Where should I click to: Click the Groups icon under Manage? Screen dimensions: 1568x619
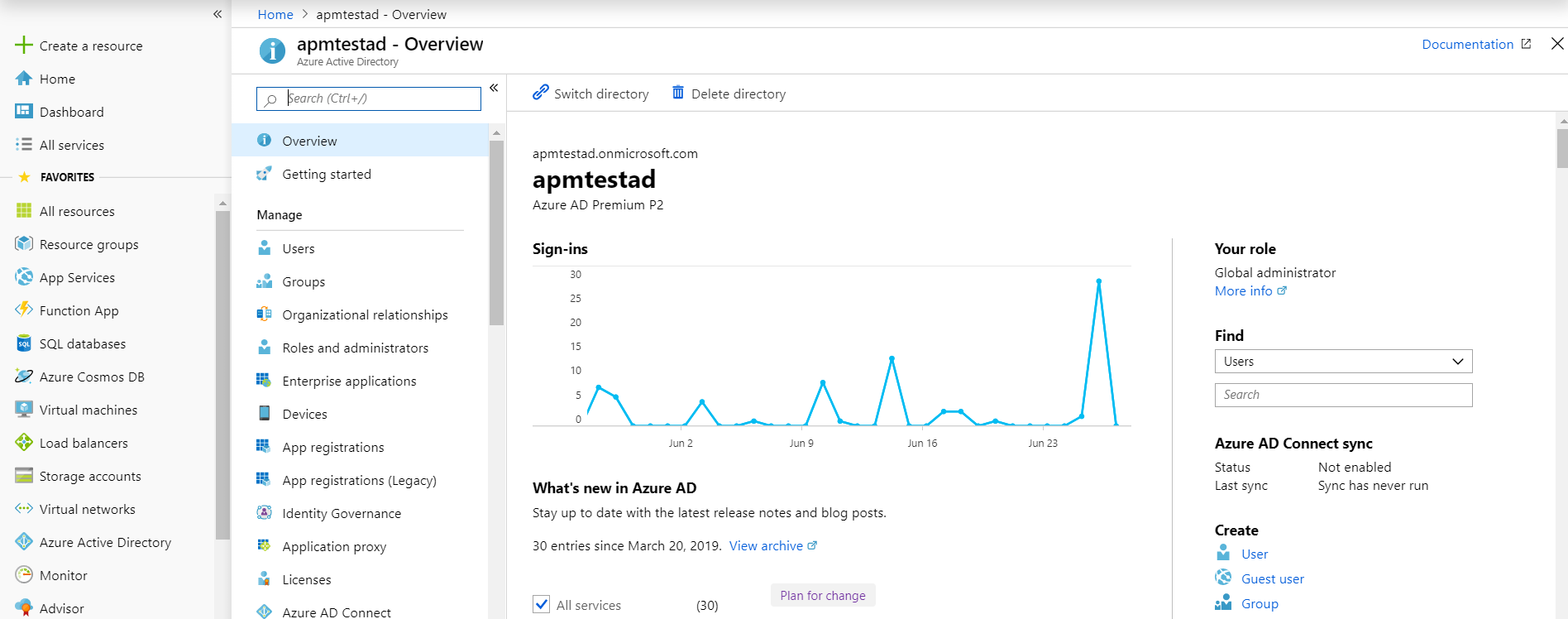point(265,281)
